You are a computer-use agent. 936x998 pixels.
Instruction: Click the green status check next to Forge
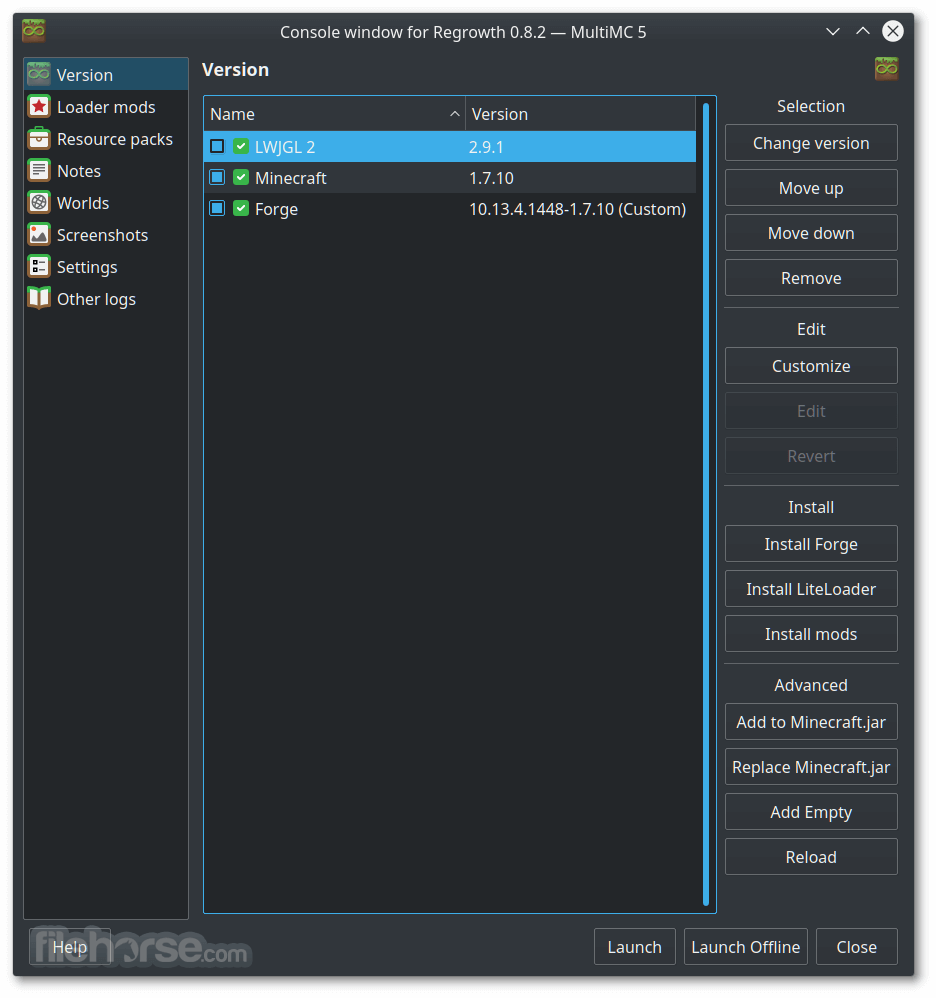click(x=241, y=208)
